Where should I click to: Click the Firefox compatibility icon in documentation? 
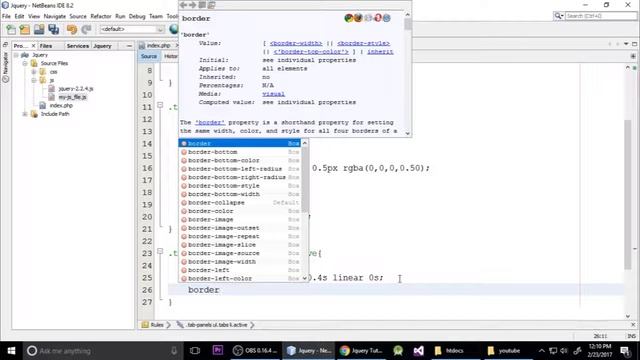pos(358,18)
